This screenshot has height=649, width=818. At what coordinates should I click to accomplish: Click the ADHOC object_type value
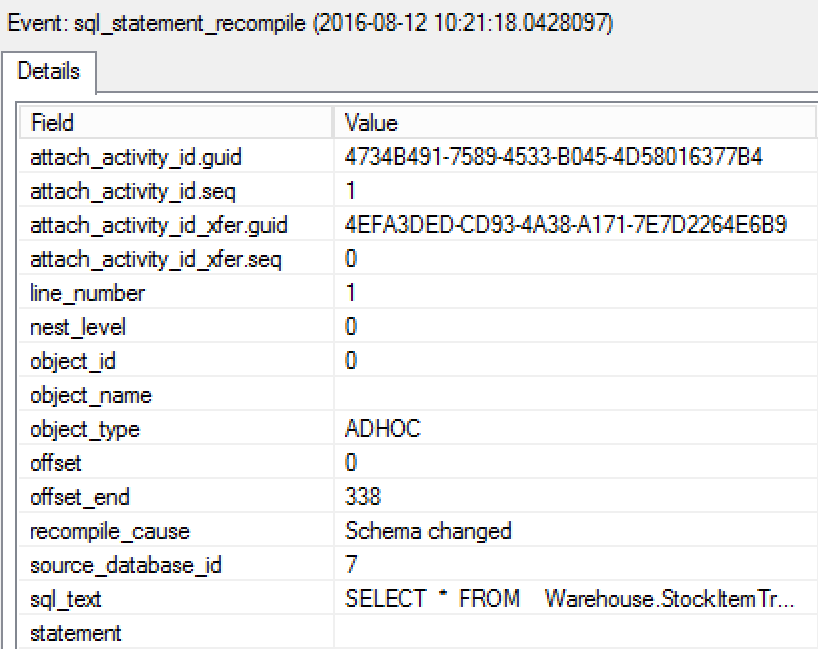pyautogui.click(x=383, y=430)
